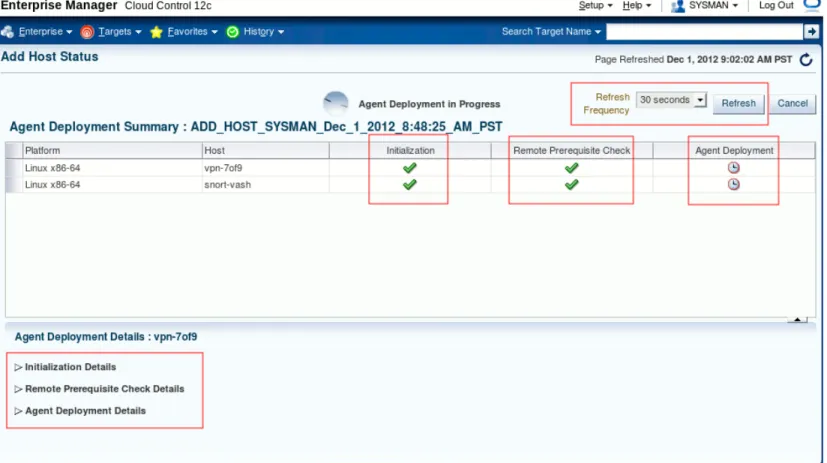Click the Refresh button
827x463 pixels.
coord(738,103)
